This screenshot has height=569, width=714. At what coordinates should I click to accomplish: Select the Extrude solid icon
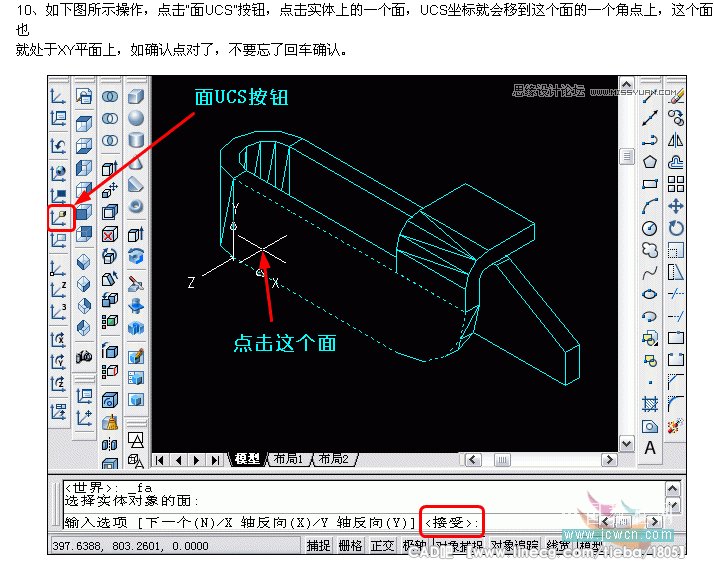136,234
